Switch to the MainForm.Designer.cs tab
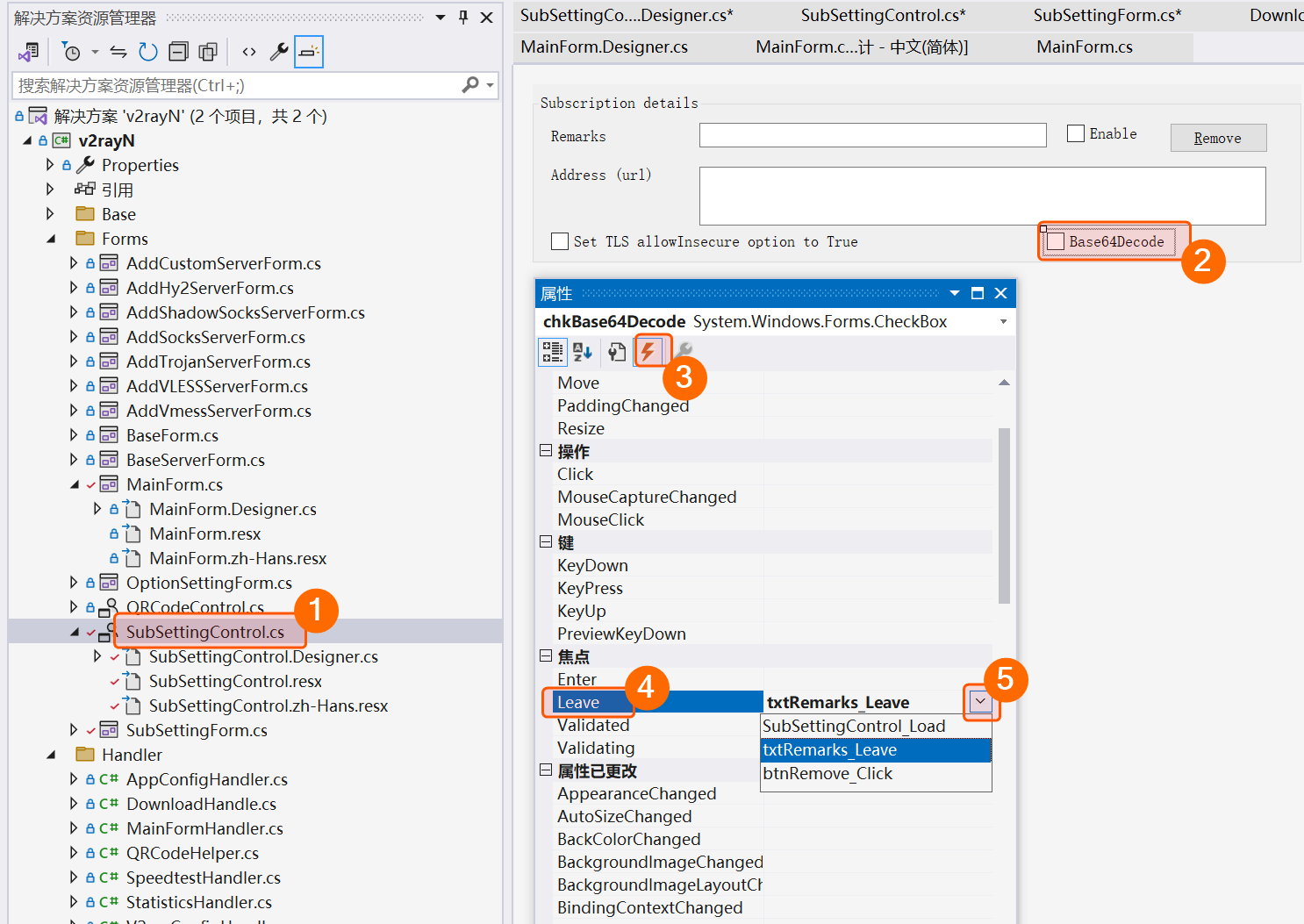 pyautogui.click(x=604, y=47)
